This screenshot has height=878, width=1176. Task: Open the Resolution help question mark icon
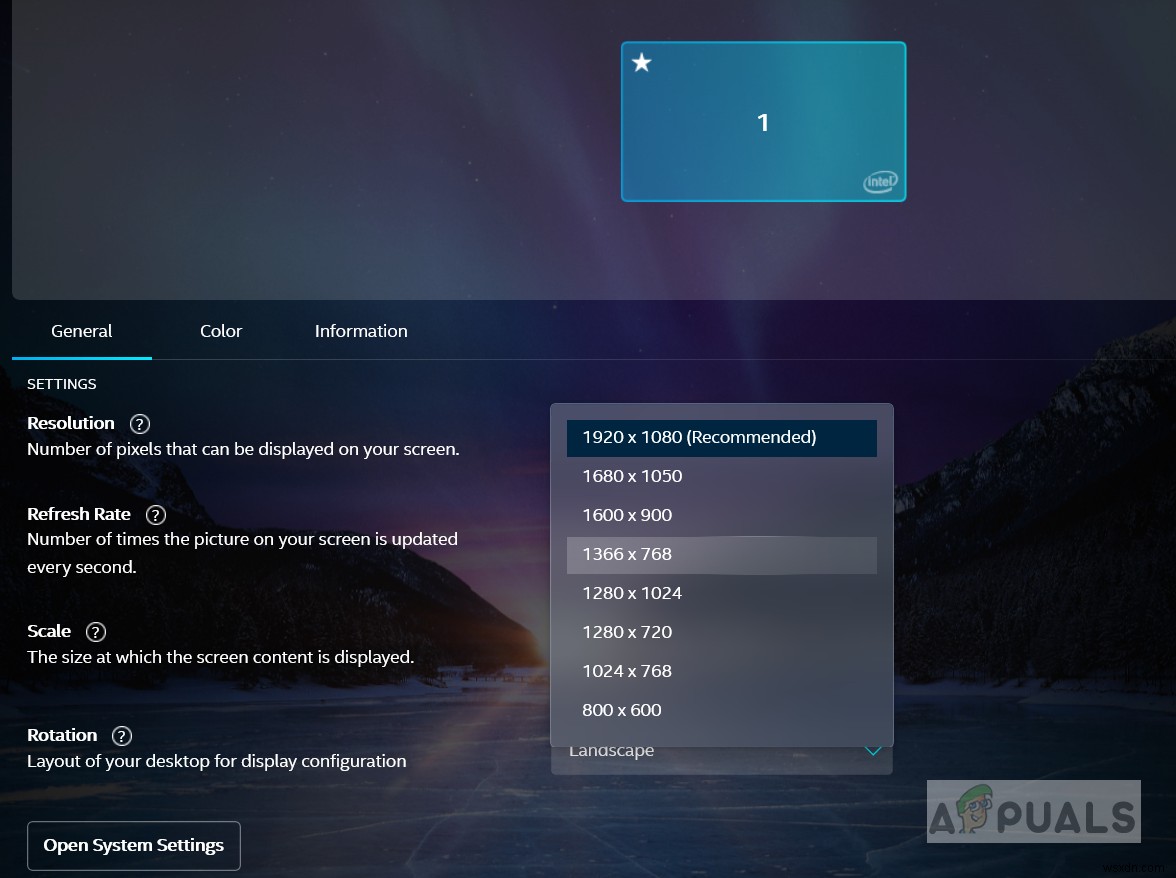coord(140,424)
